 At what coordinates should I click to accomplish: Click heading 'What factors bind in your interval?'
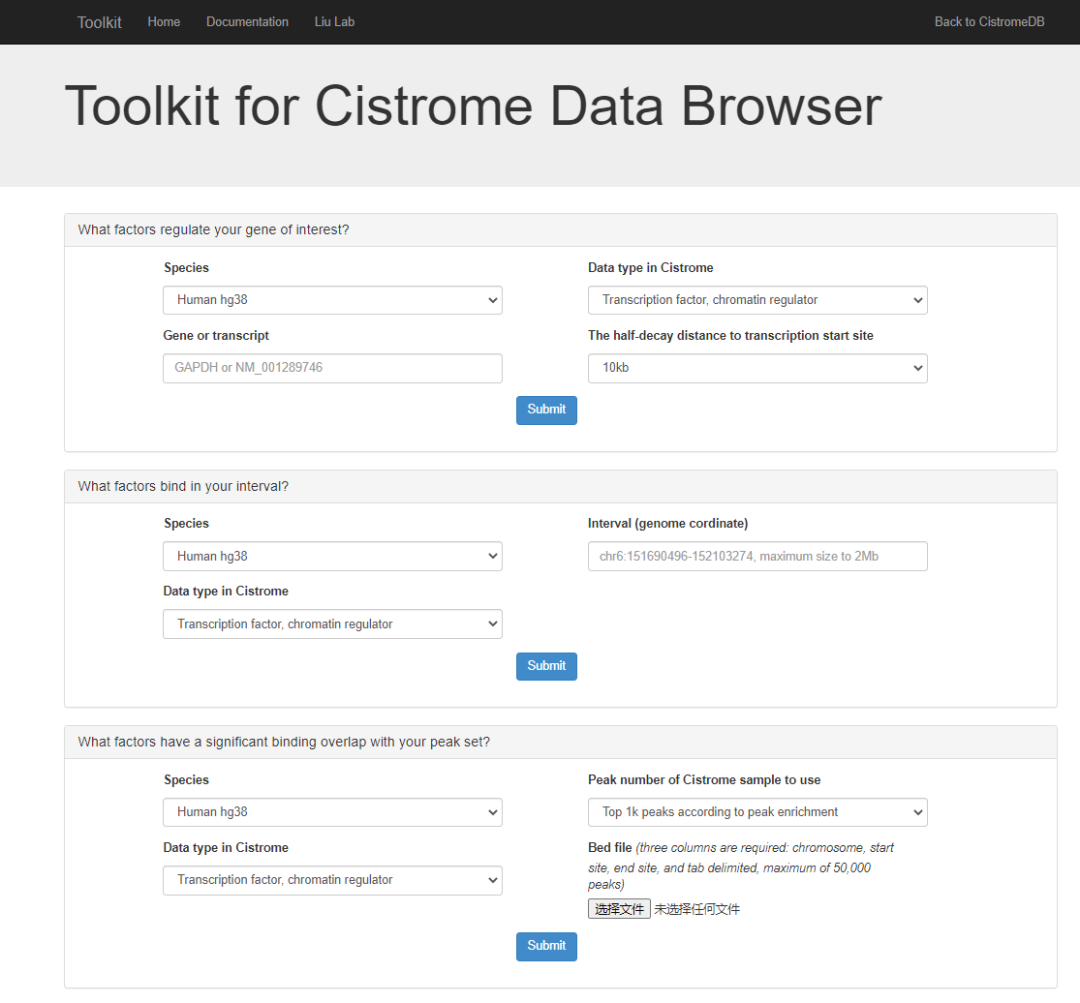[x=183, y=486]
